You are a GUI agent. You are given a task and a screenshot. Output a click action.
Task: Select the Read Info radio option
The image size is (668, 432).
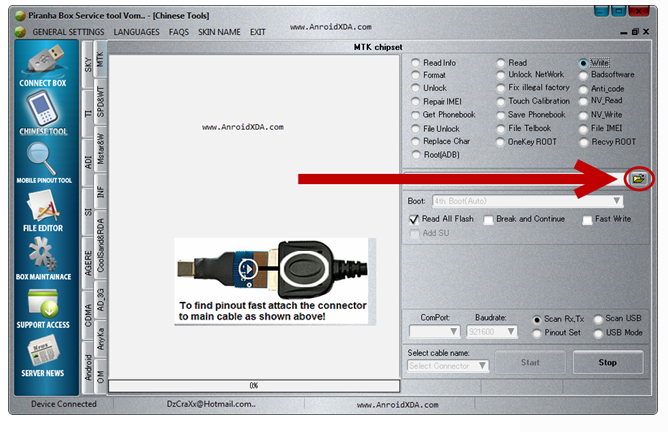[415, 63]
